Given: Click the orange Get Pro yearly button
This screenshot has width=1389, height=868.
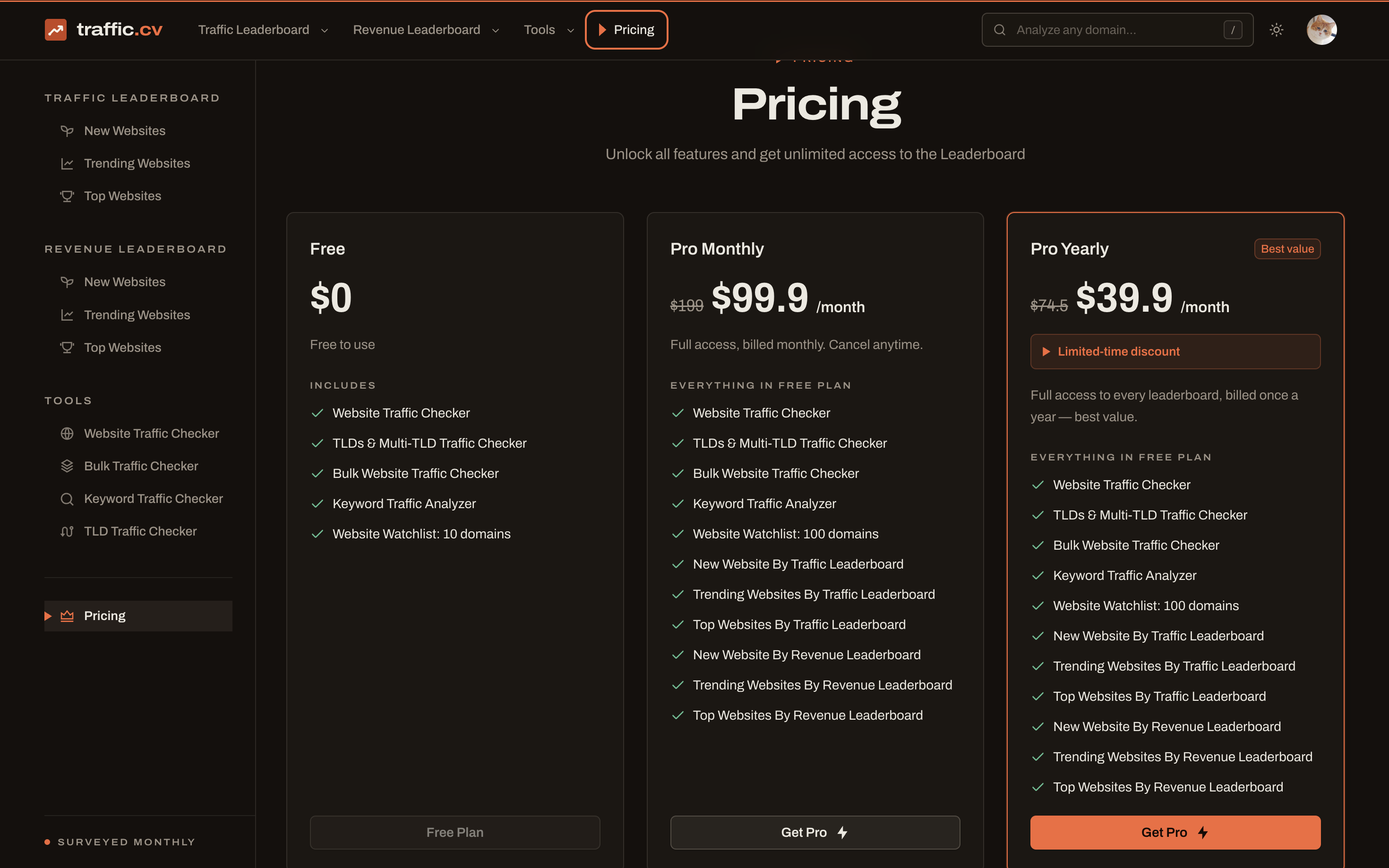Looking at the screenshot, I should click(x=1175, y=833).
